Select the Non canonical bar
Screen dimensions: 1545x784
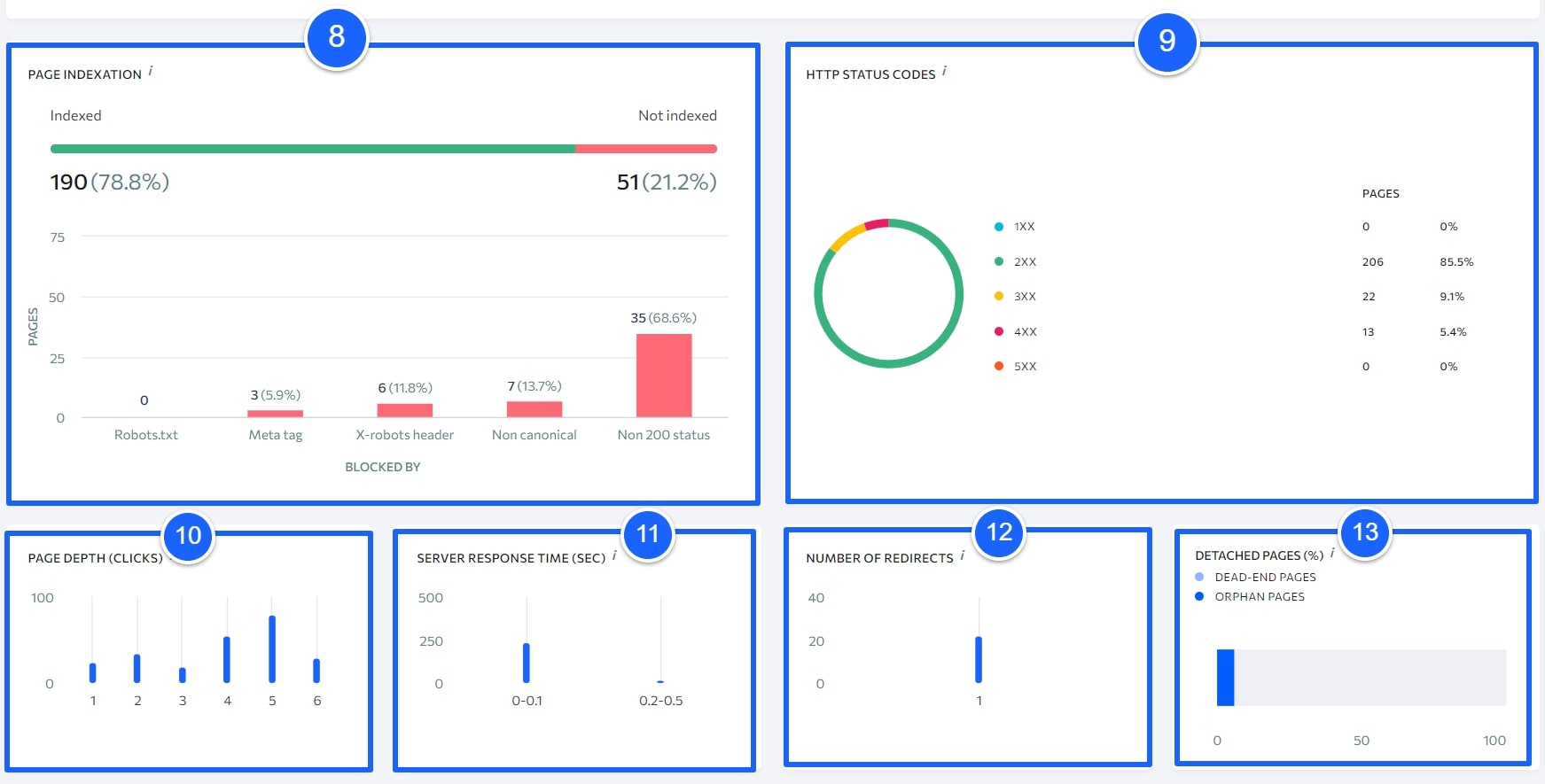(x=535, y=409)
